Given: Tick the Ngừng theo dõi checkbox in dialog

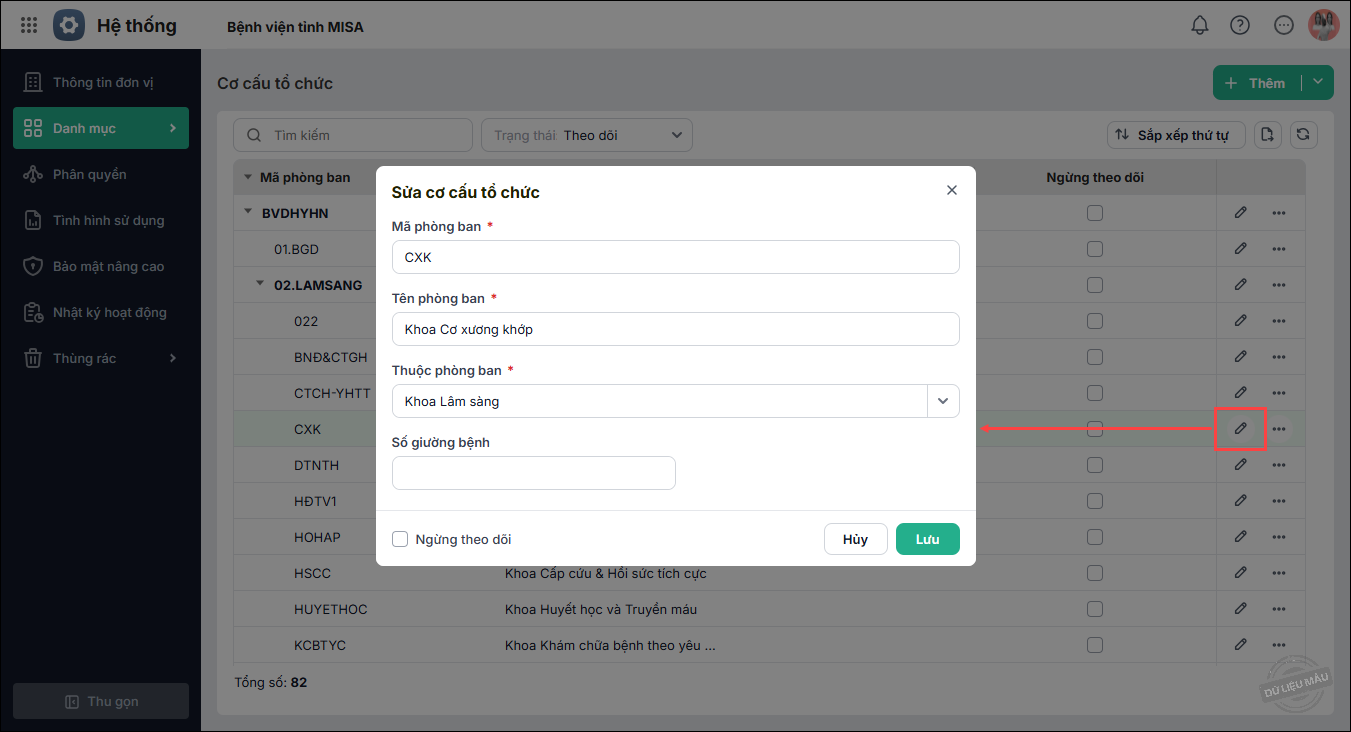Looking at the screenshot, I should pyautogui.click(x=400, y=539).
